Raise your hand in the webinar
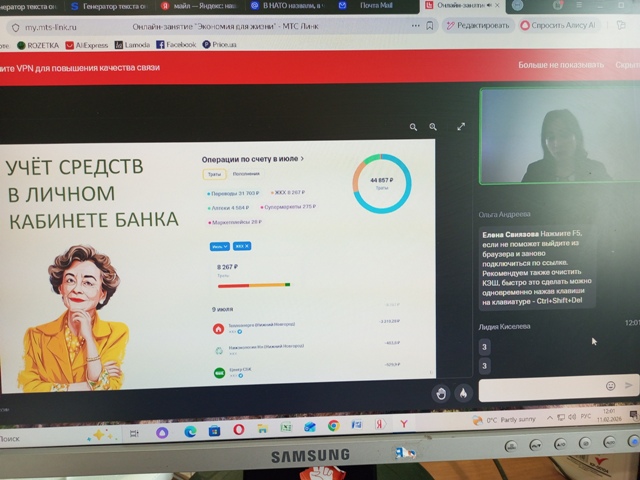The image size is (640, 480). pyautogui.click(x=440, y=393)
